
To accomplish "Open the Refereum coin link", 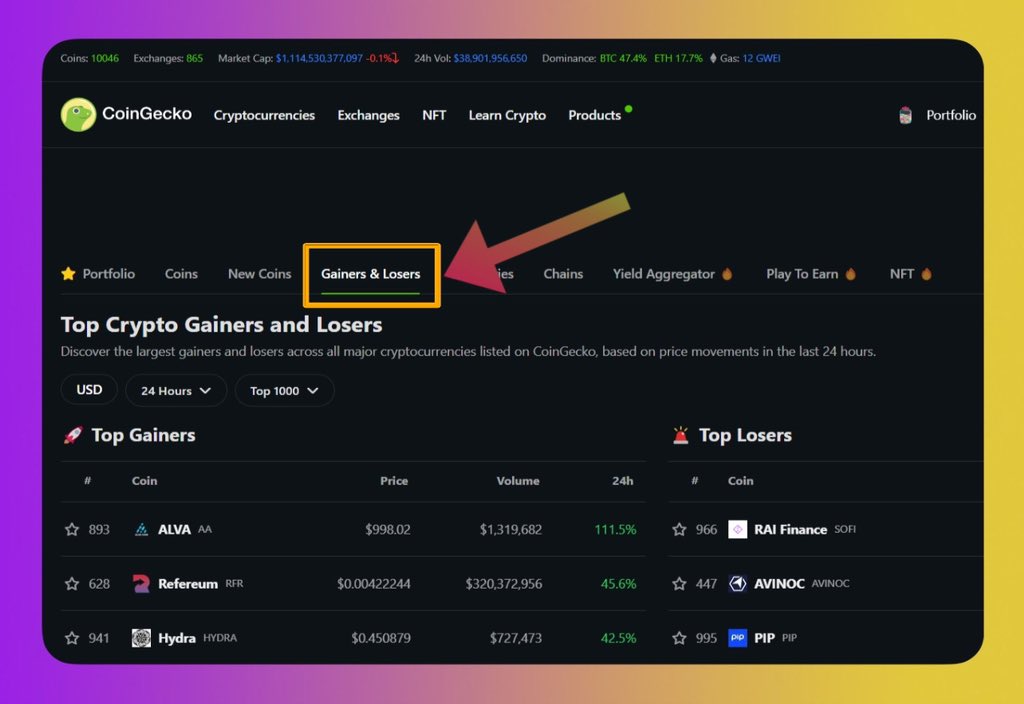I will coord(187,583).
